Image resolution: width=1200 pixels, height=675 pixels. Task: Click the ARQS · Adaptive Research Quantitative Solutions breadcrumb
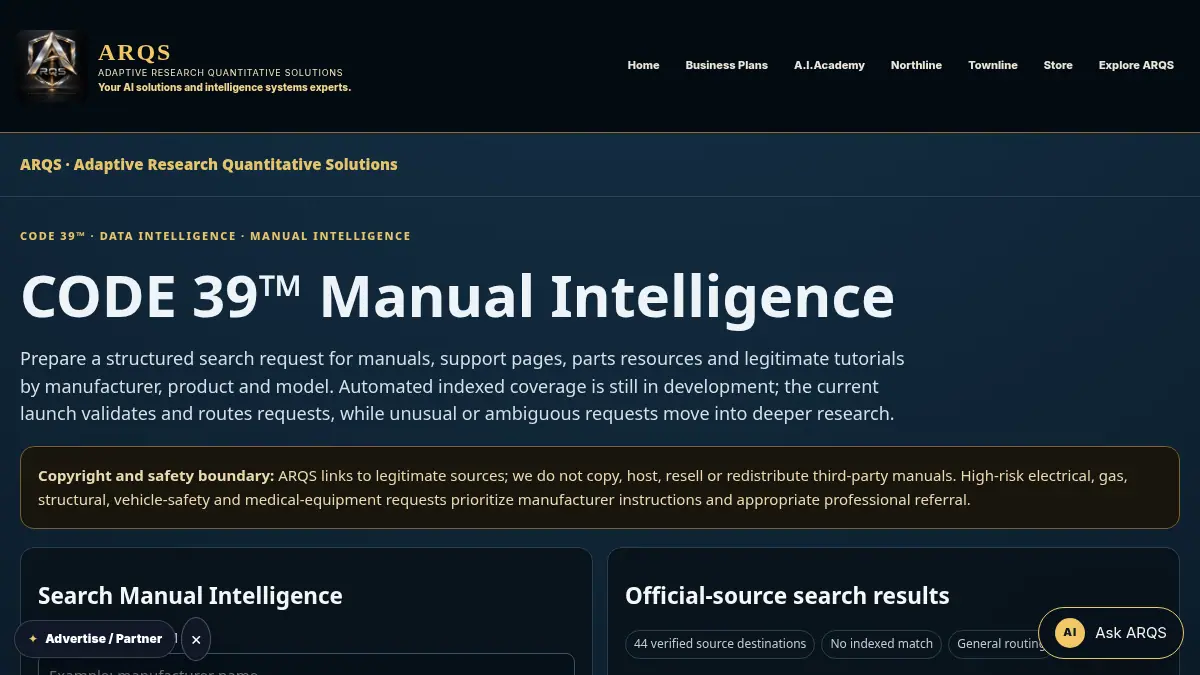click(x=209, y=164)
